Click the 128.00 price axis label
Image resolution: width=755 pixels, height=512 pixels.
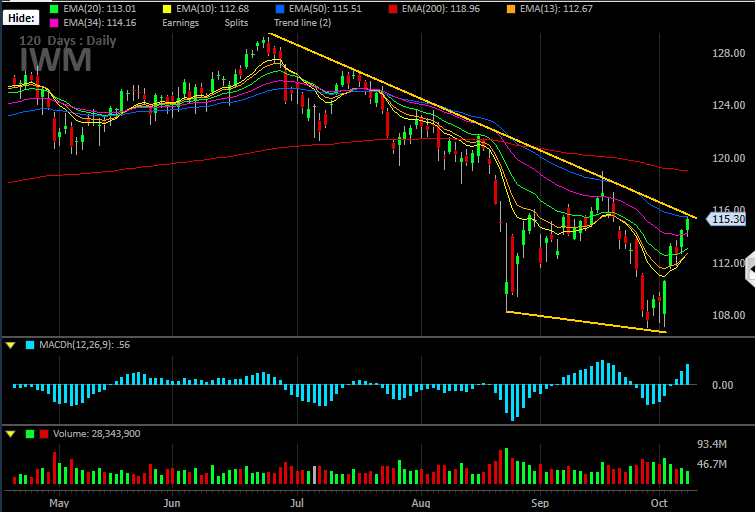coord(729,53)
